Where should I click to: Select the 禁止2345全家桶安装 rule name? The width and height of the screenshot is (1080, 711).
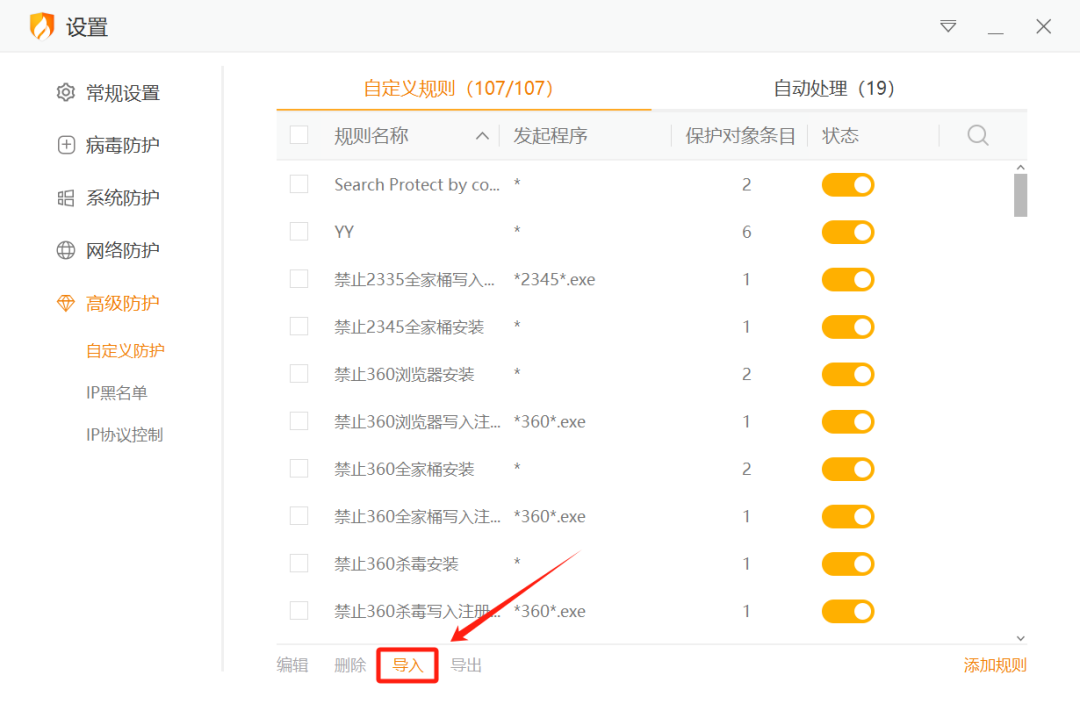click(409, 327)
